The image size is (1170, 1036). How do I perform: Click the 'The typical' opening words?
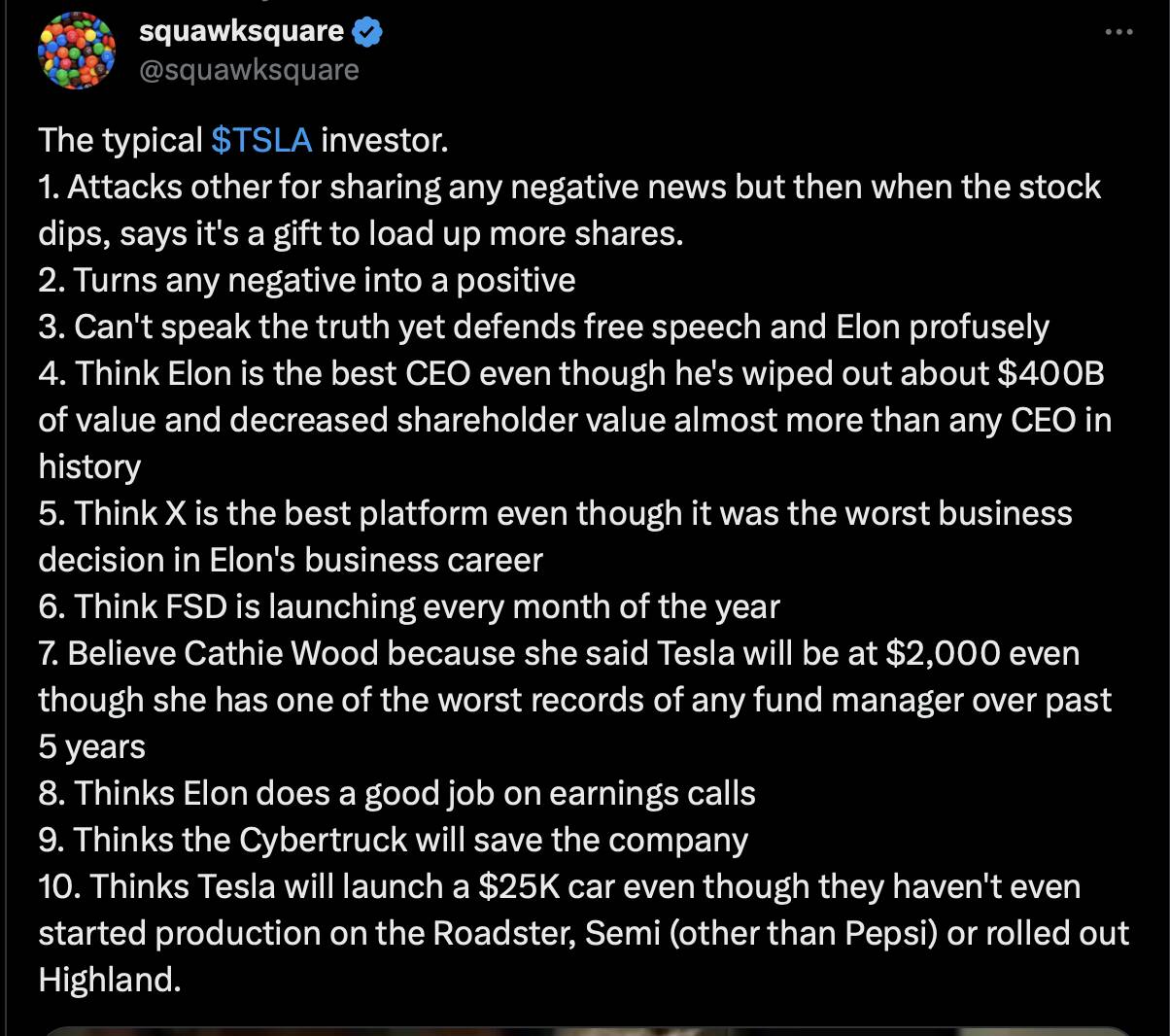tap(120, 141)
